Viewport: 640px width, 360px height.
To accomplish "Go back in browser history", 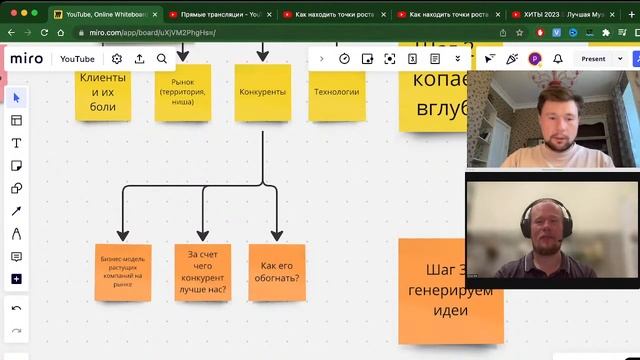I will coord(11,33).
